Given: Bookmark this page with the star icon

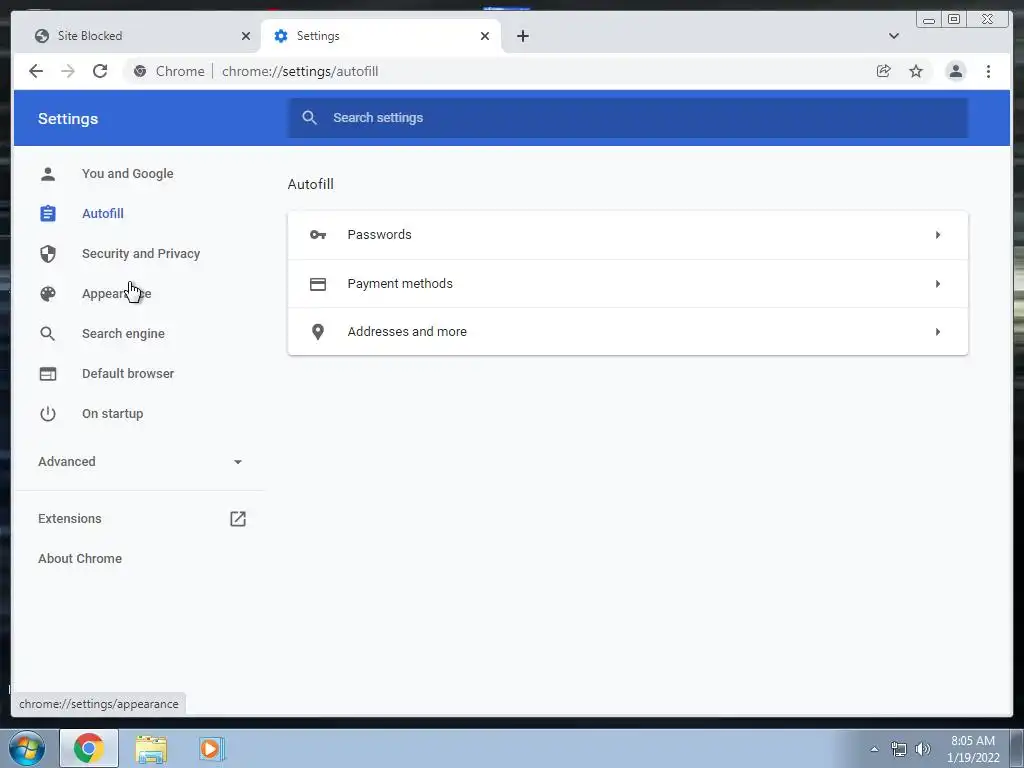Looking at the screenshot, I should click(x=916, y=71).
